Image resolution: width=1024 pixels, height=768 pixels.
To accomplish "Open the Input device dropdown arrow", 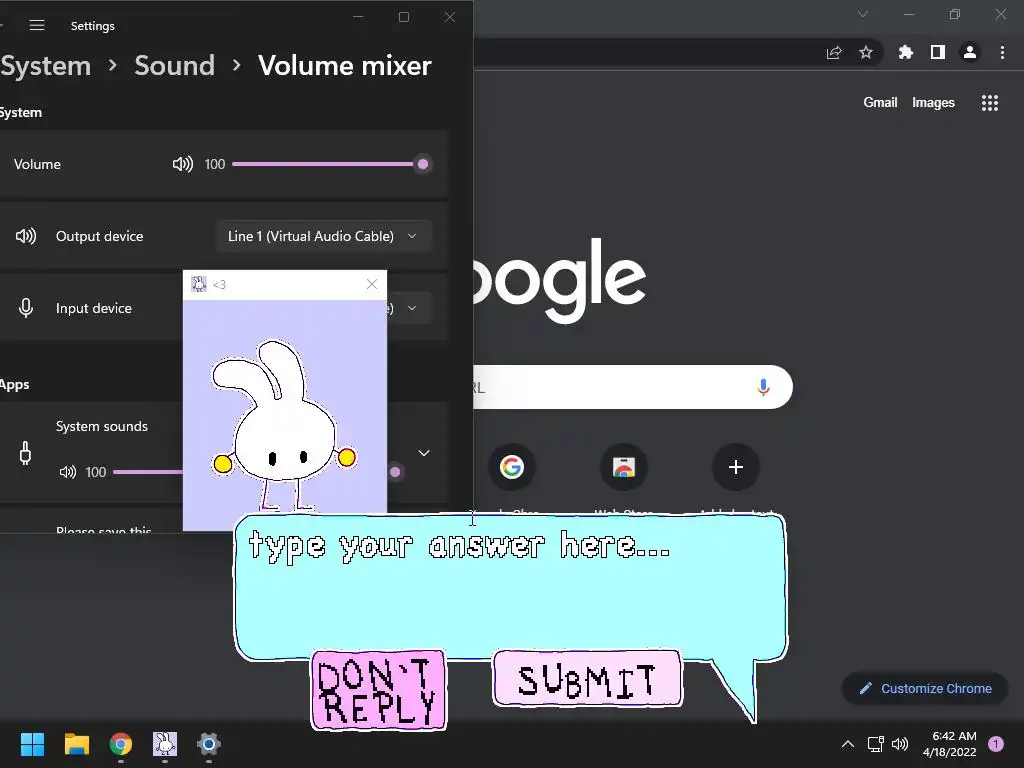I will [412, 308].
